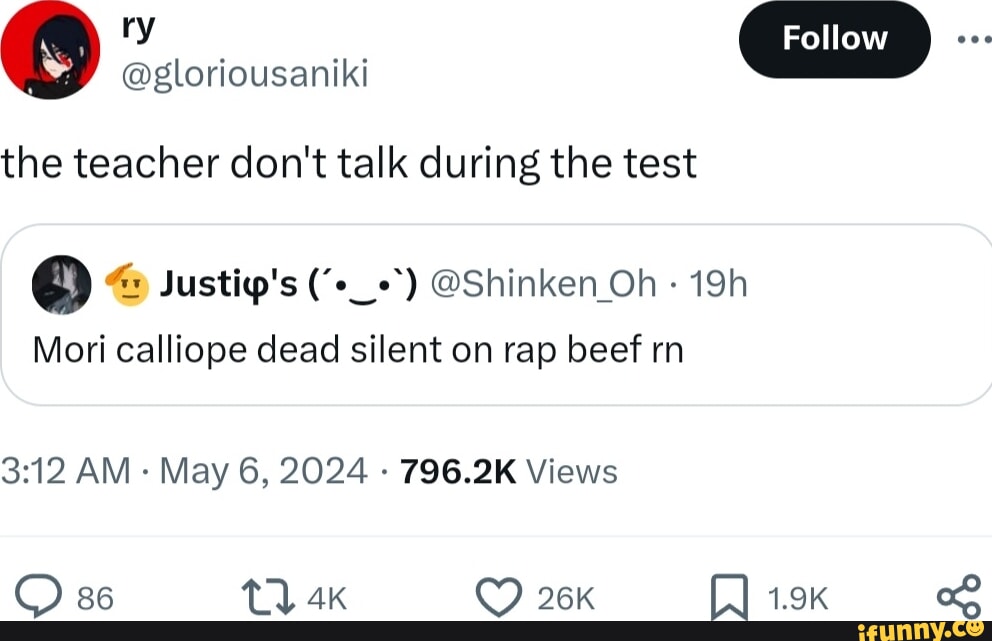Open the three-dot more options menu
The height and width of the screenshot is (641, 992).
tap(970, 40)
